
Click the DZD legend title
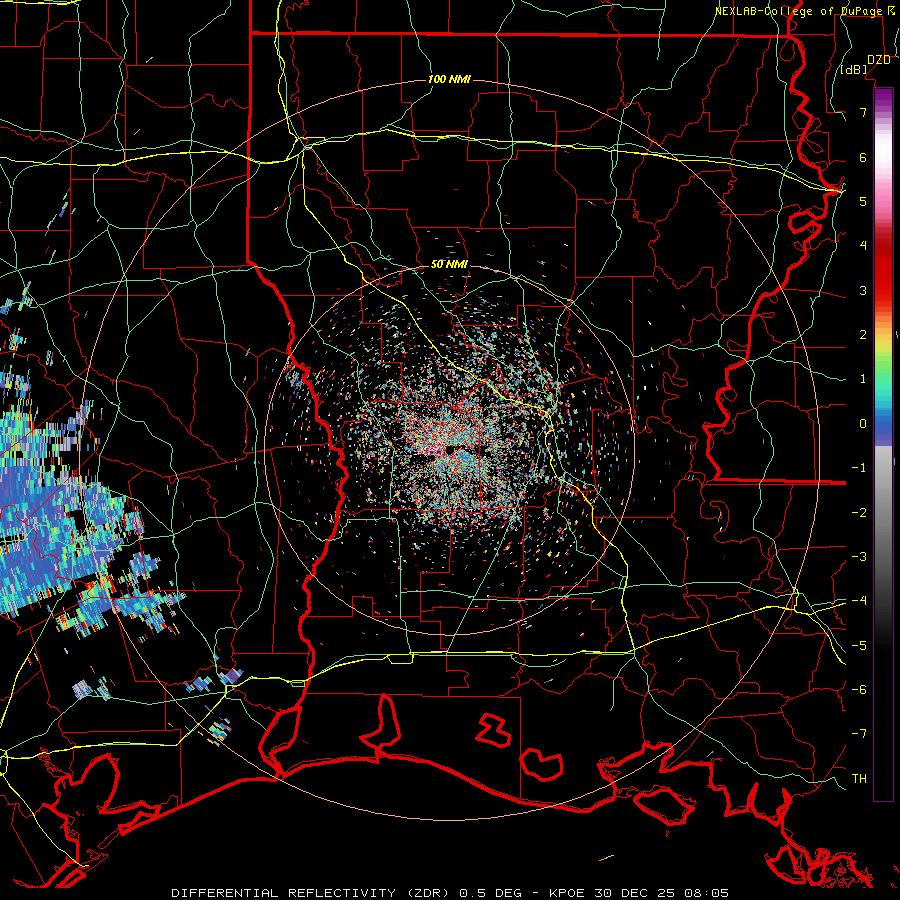(878, 59)
